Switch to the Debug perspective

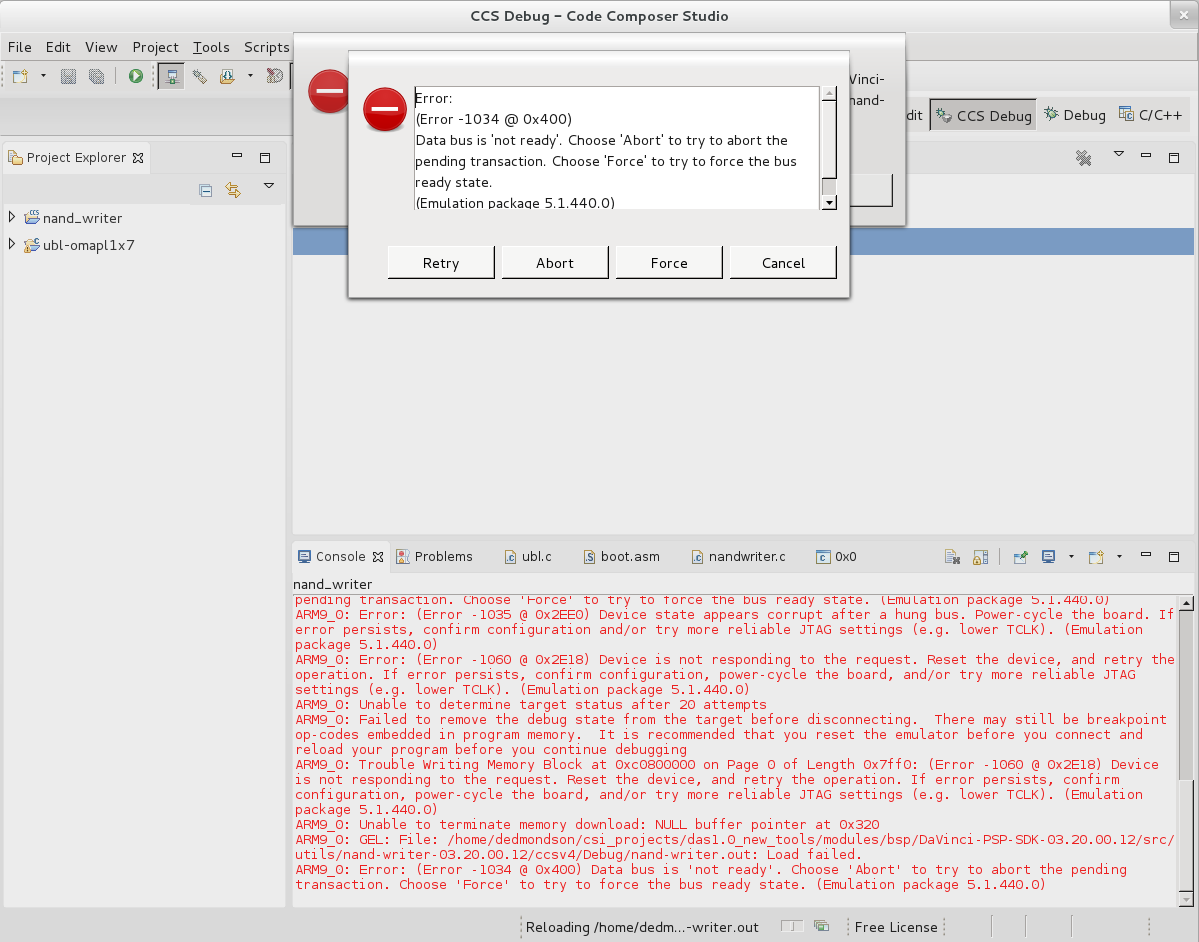(x=1075, y=115)
